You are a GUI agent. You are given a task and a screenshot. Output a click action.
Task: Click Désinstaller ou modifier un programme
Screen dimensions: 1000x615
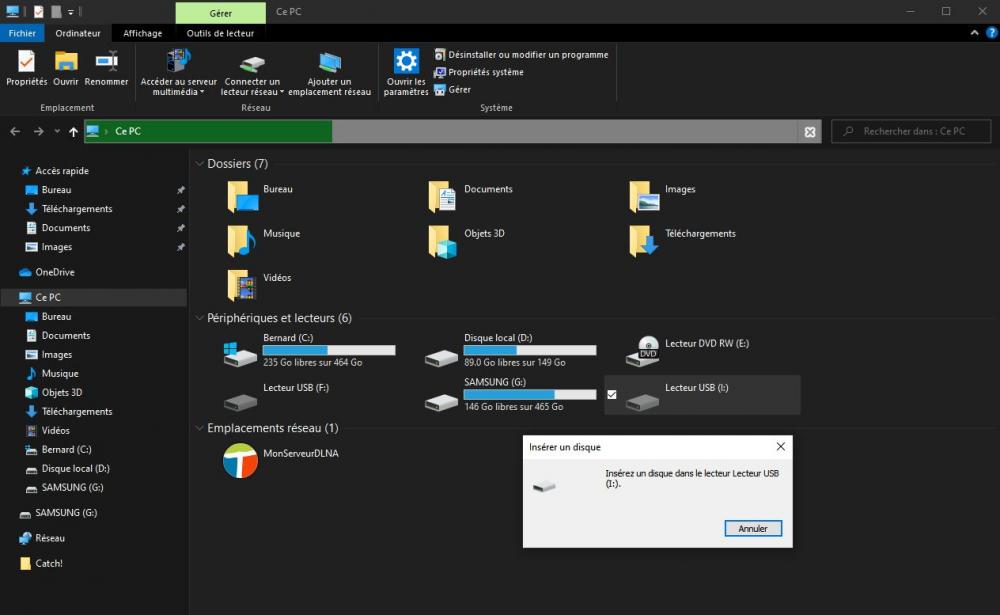coord(527,55)
